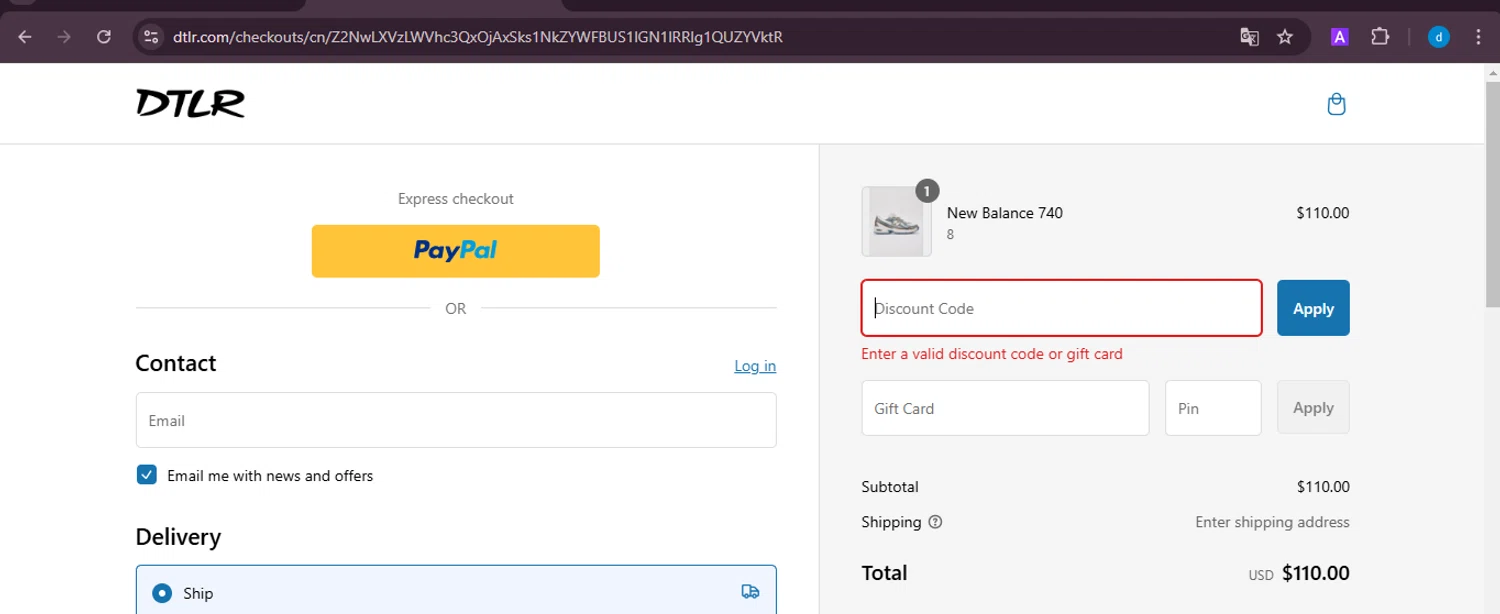Open the Chrome profile avatar
The height and width of the screenshot is (614, 1500).
click(1438, 37)
